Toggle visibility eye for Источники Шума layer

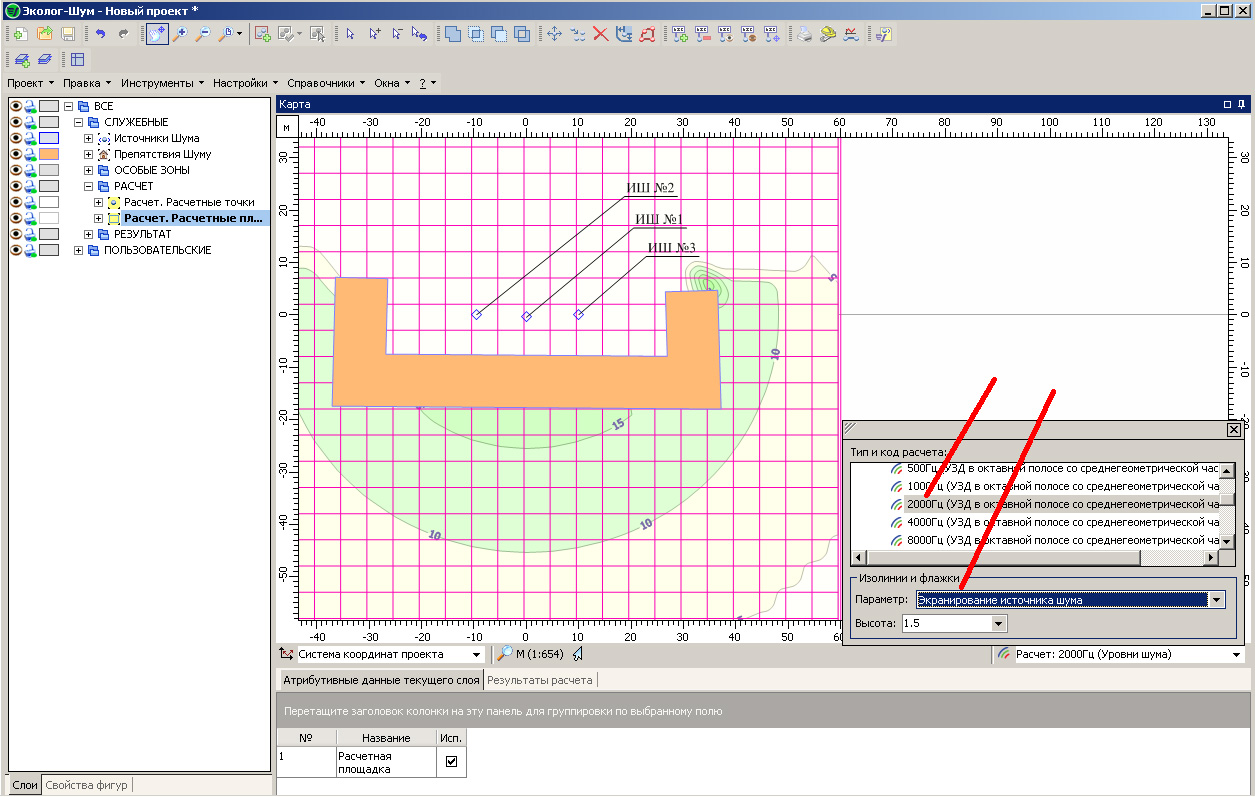coord(16,139)
